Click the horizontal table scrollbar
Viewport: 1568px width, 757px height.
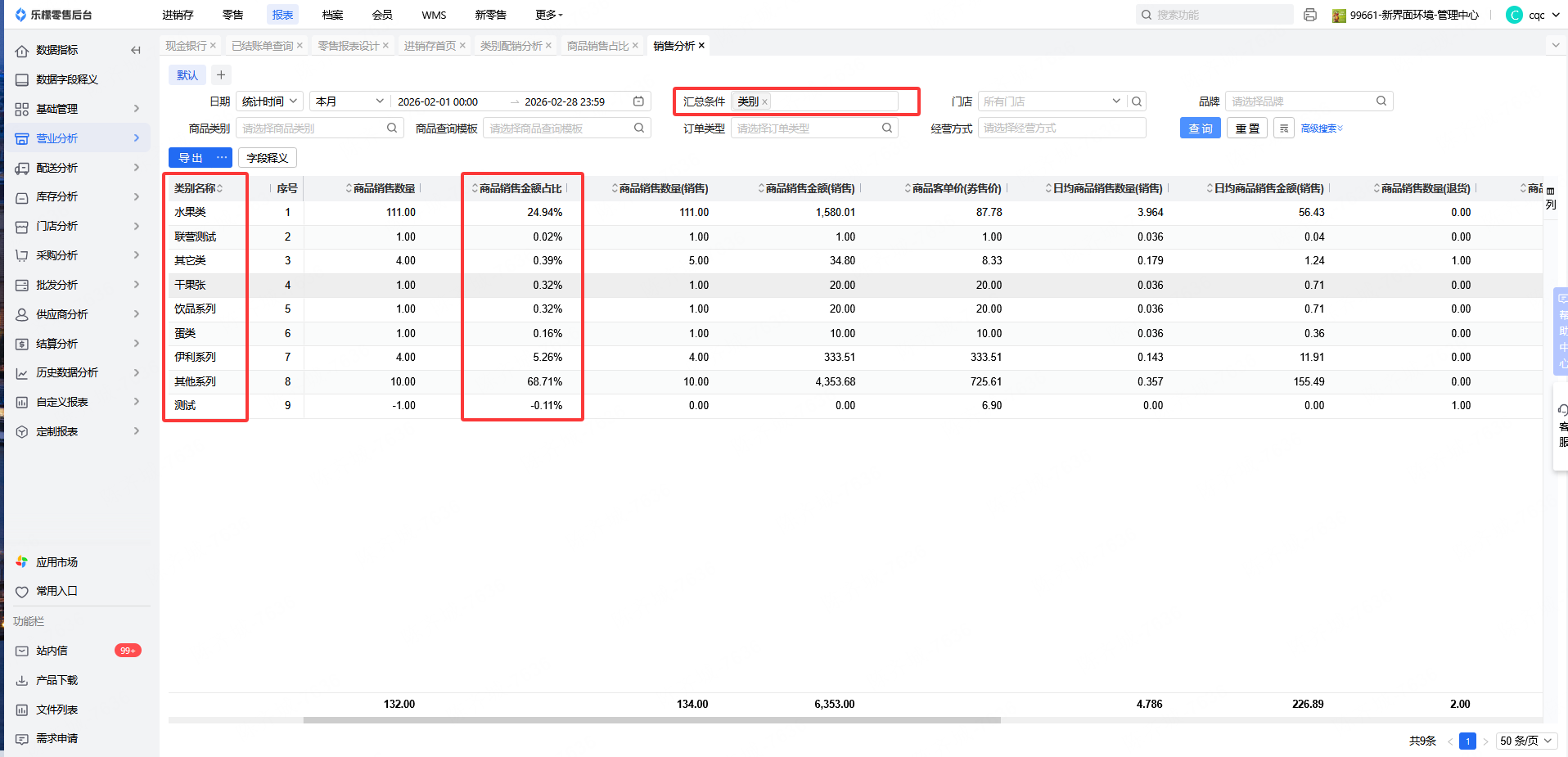point(651,720)
